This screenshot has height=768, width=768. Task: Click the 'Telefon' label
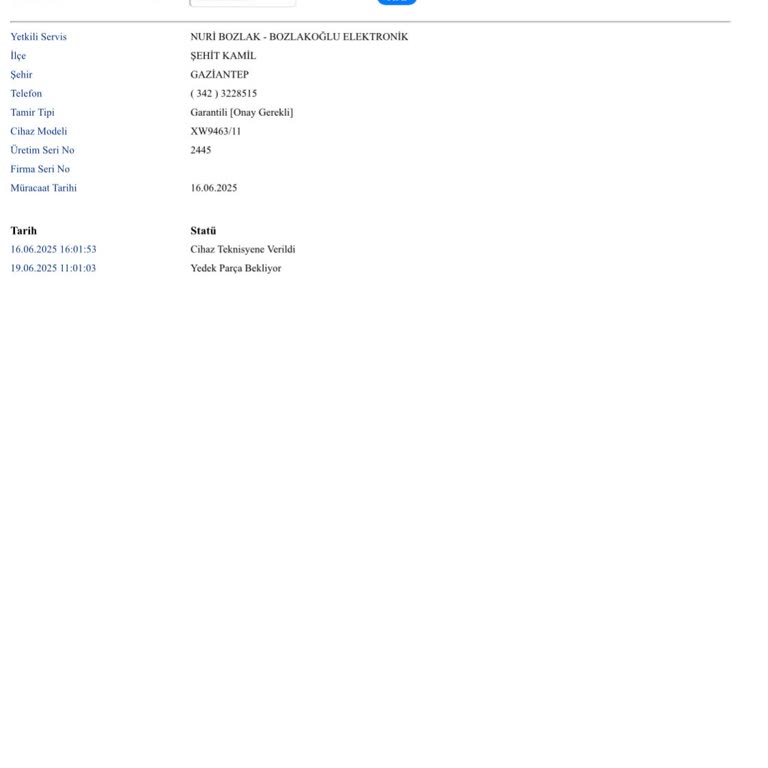26,94
